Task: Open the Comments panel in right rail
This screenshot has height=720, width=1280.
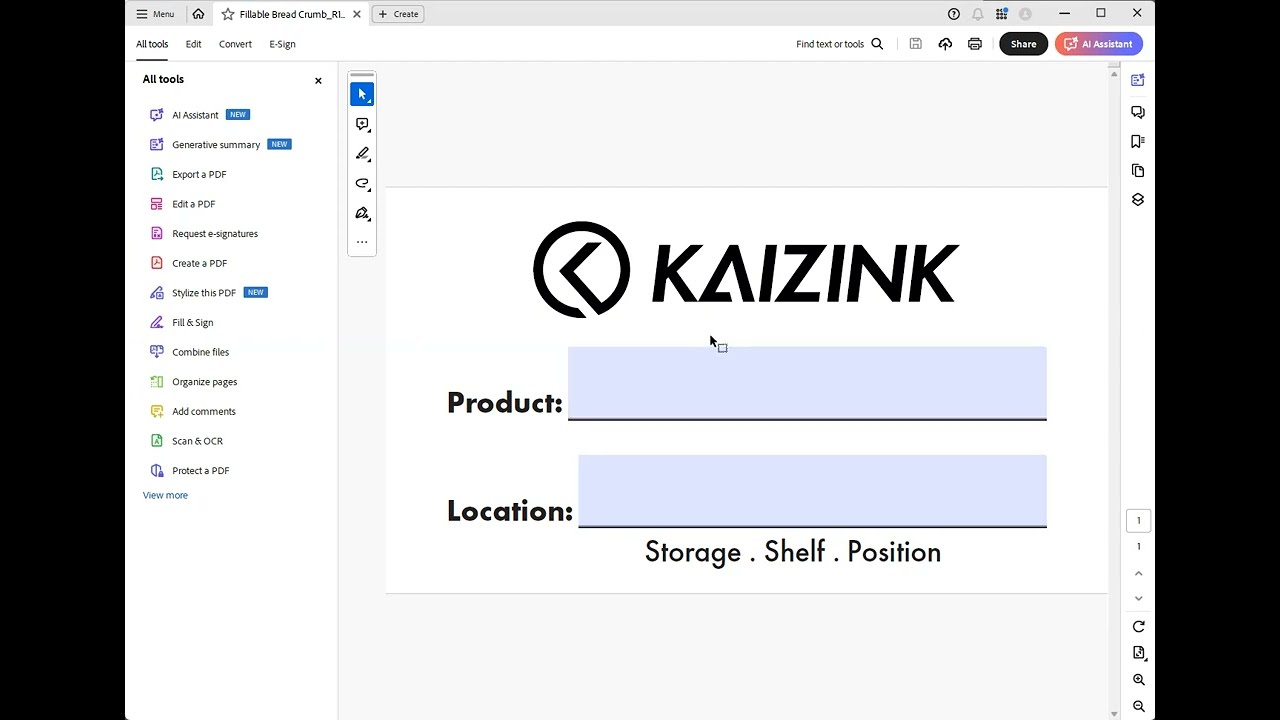Action: 1138,112
